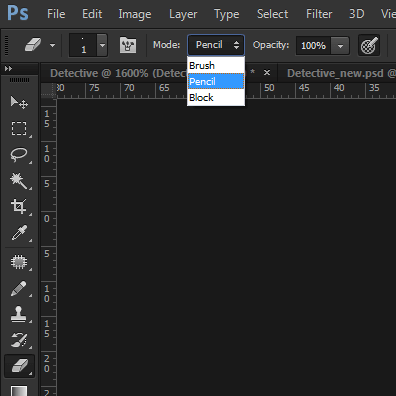Open the Type menu
Screen dimensions: 396x396
click(226, 14)
